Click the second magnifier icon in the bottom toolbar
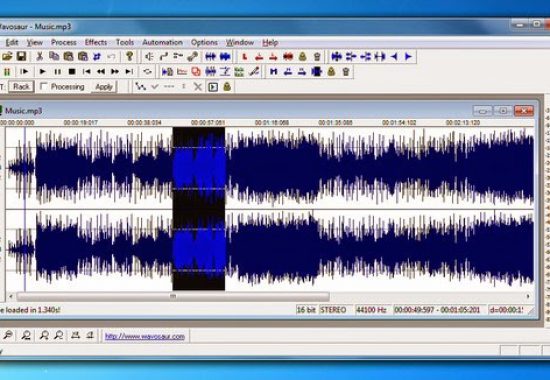550x380 pixels. click(x=26, y=335)
